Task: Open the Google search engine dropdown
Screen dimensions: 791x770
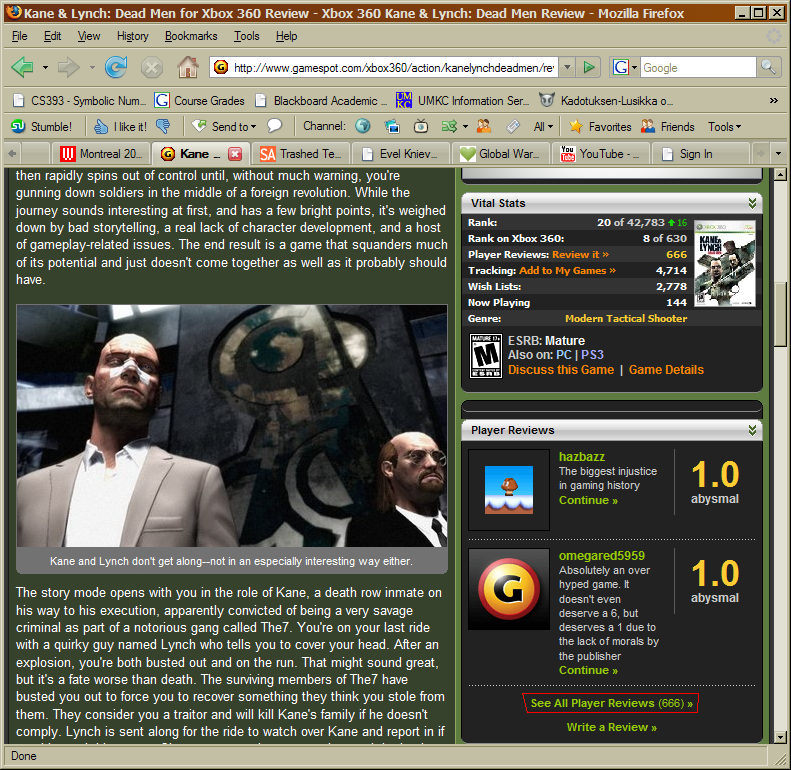Action: tap(625, 68)
